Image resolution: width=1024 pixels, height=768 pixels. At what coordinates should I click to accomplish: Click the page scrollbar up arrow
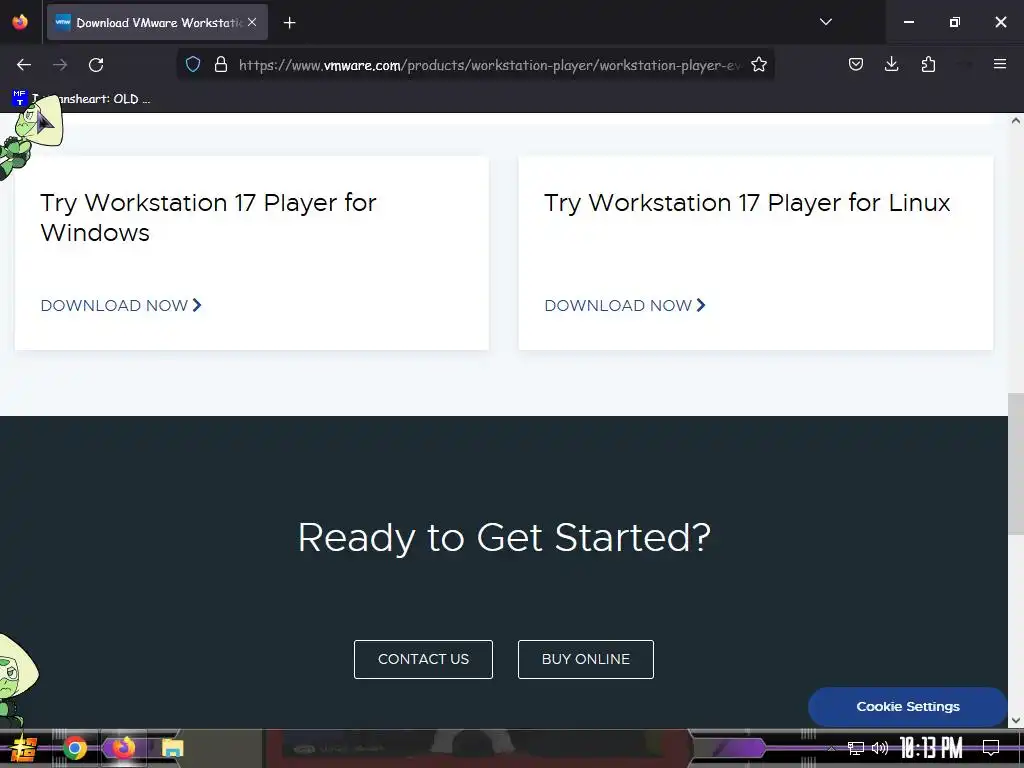click(x=1016, y=121)
